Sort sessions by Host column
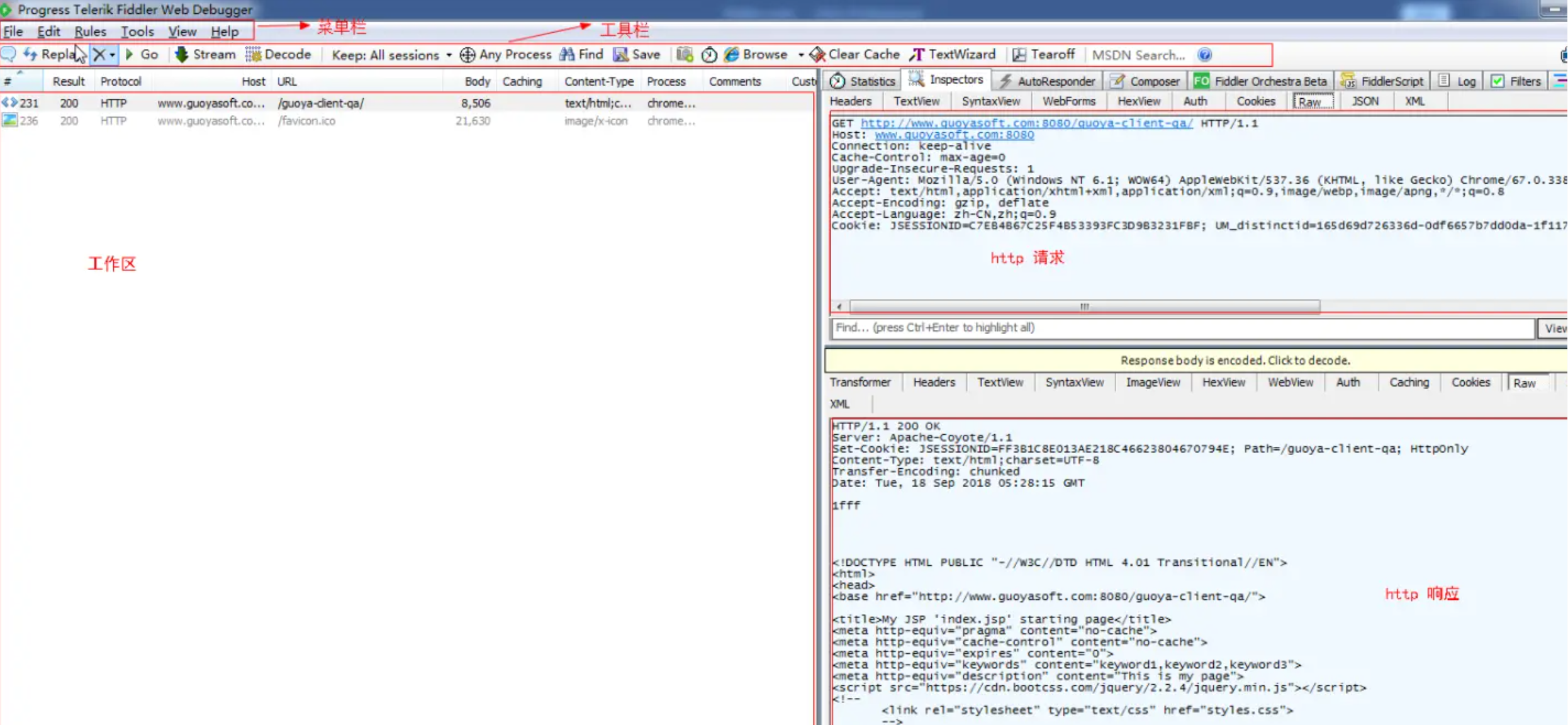 (211, 82)
